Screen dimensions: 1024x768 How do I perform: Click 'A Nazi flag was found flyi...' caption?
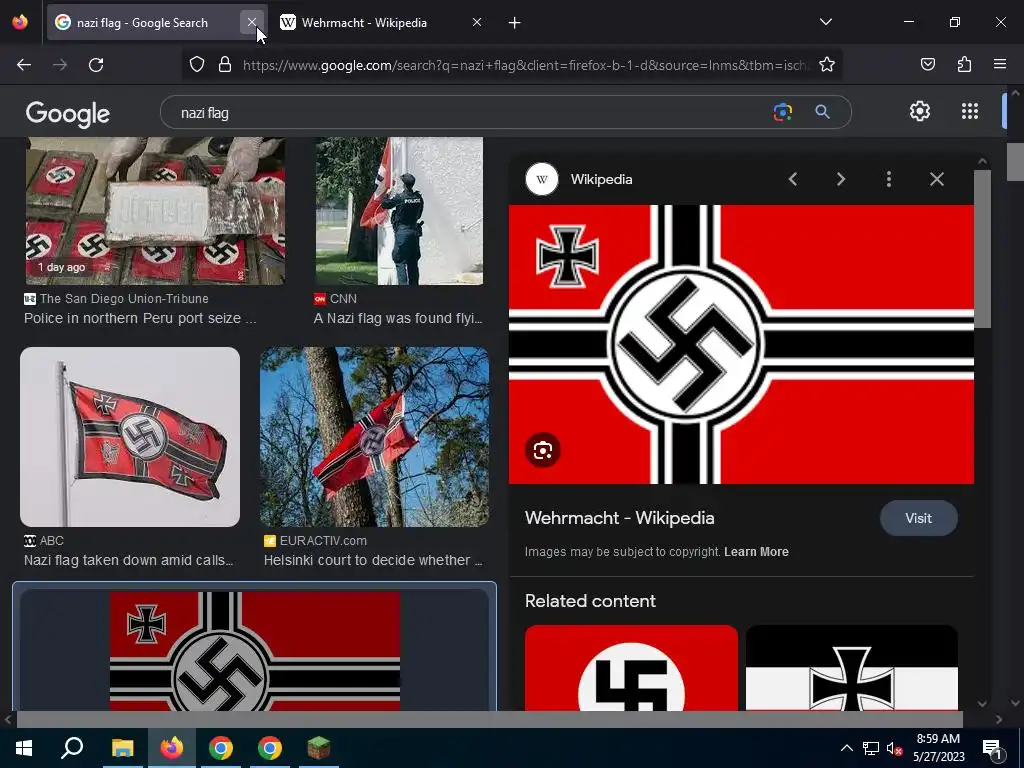pyautogui.click(x=398, y=319)
